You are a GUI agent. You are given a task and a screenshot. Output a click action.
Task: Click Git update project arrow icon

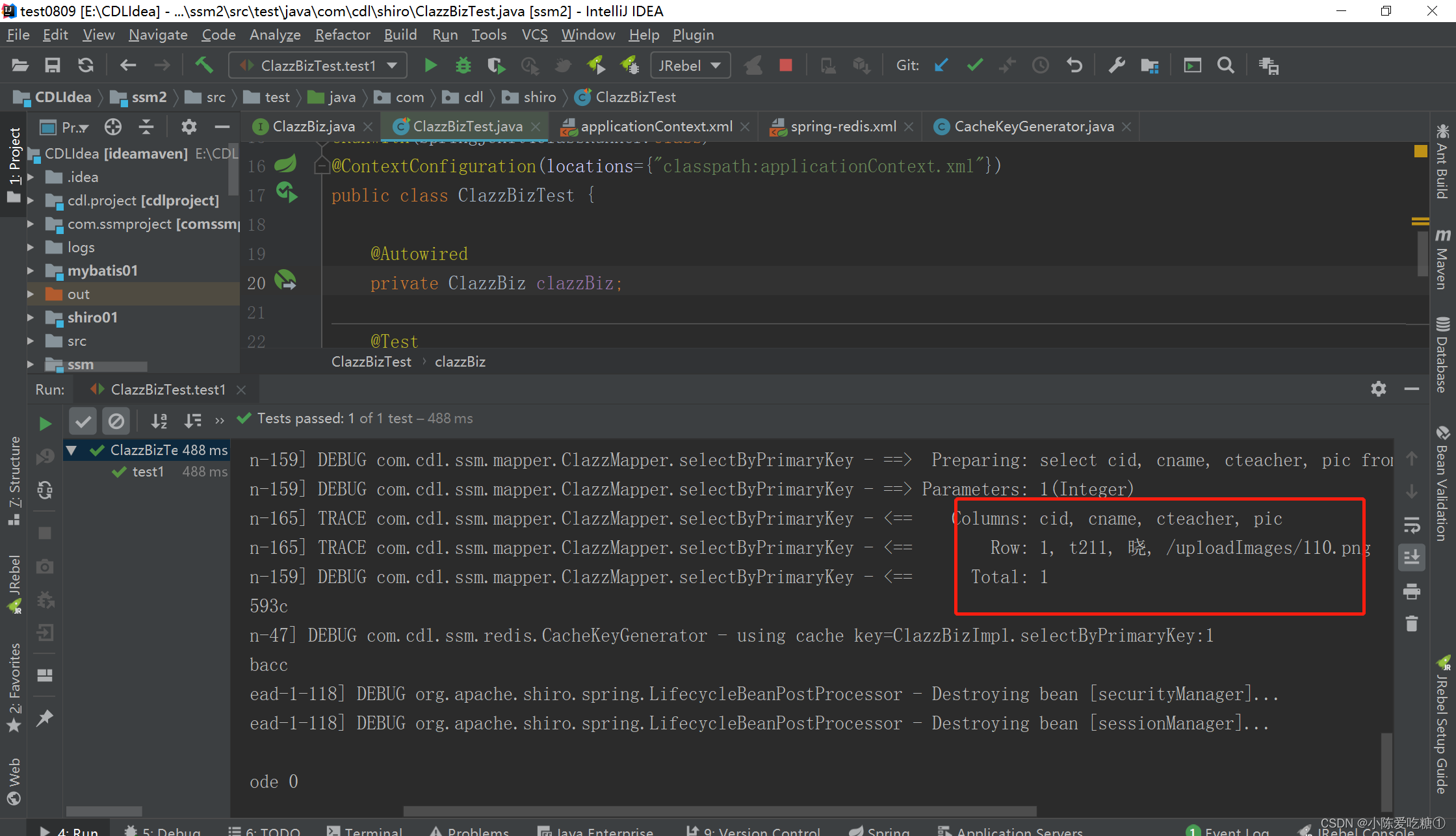tap(941, 66)
